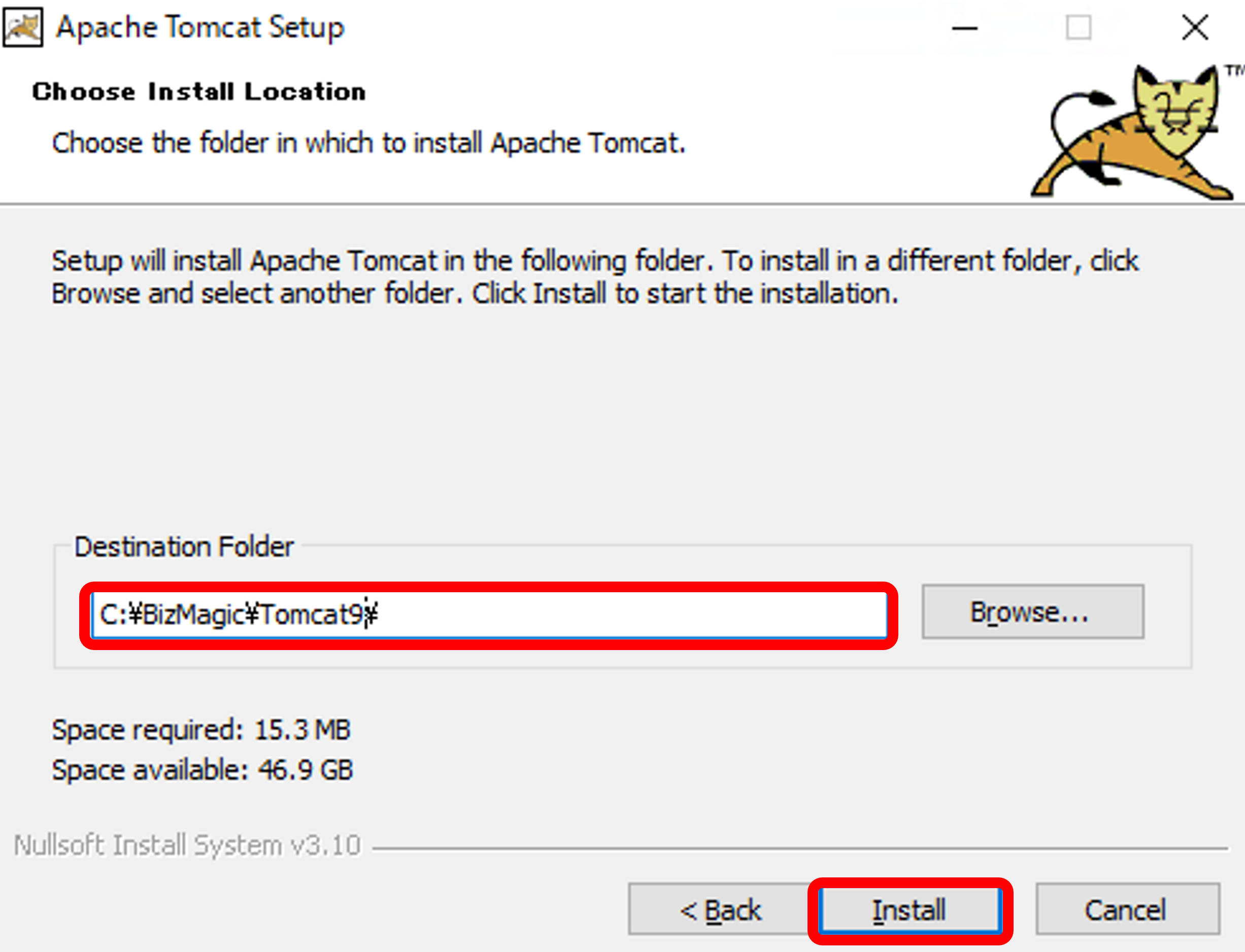Click the 'Nullsoft Install System v3.10' label
The image size is (1245, 952).
tap(187, 845)
